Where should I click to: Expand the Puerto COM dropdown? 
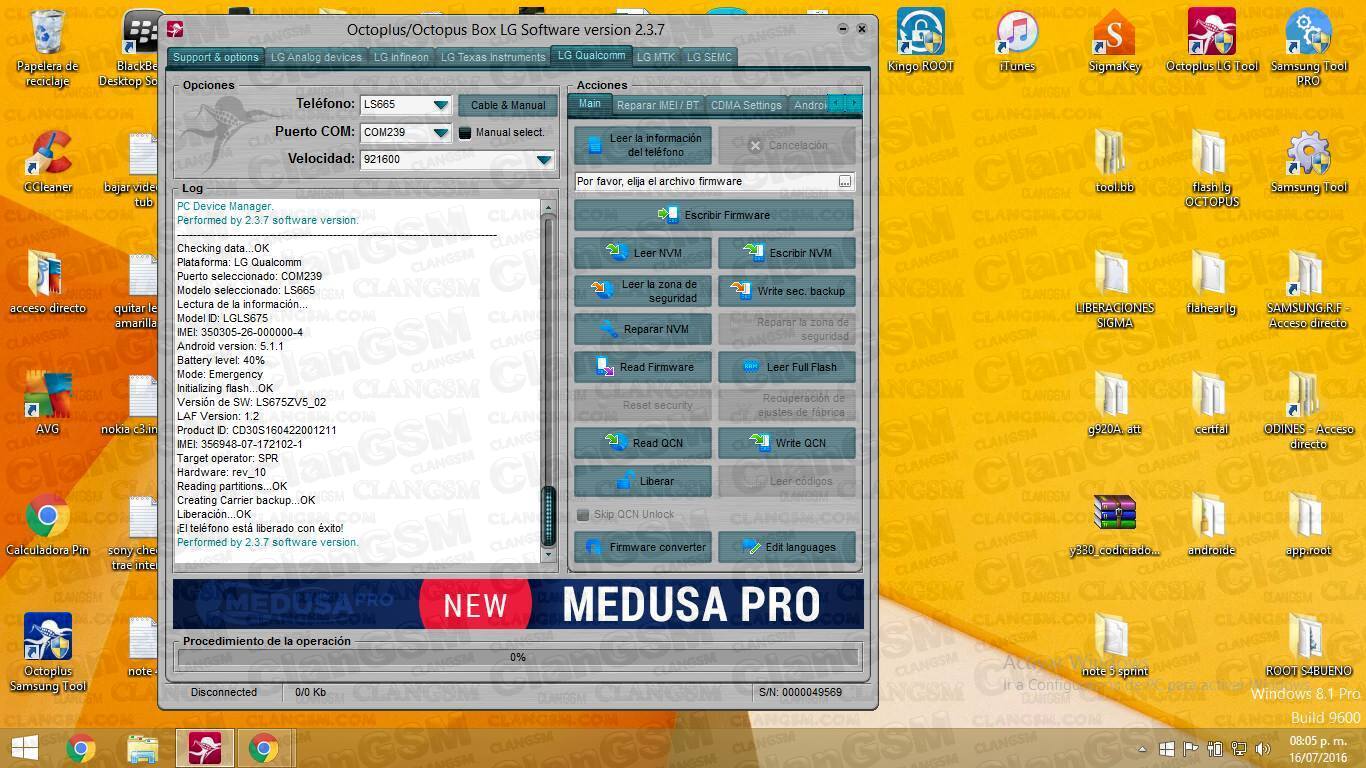[x=440, y=132]
